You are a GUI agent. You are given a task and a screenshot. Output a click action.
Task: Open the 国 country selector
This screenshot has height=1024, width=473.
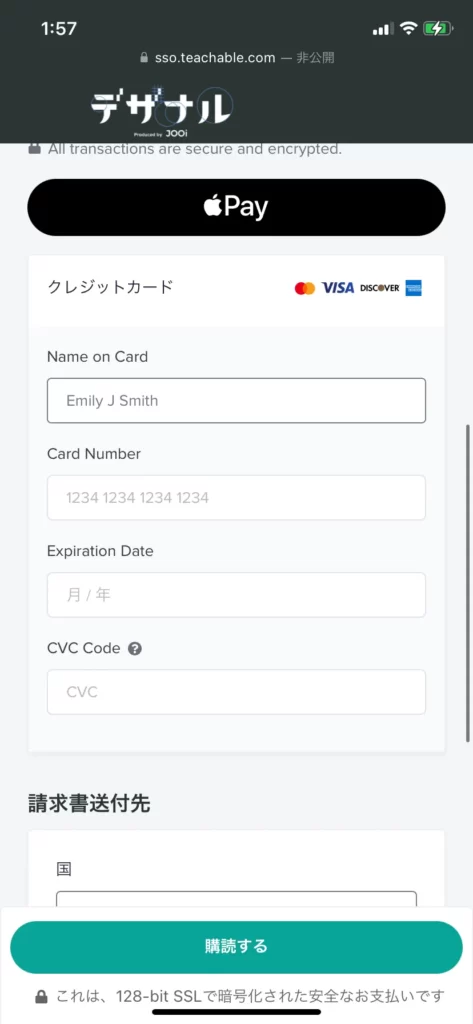pos(236,899)
